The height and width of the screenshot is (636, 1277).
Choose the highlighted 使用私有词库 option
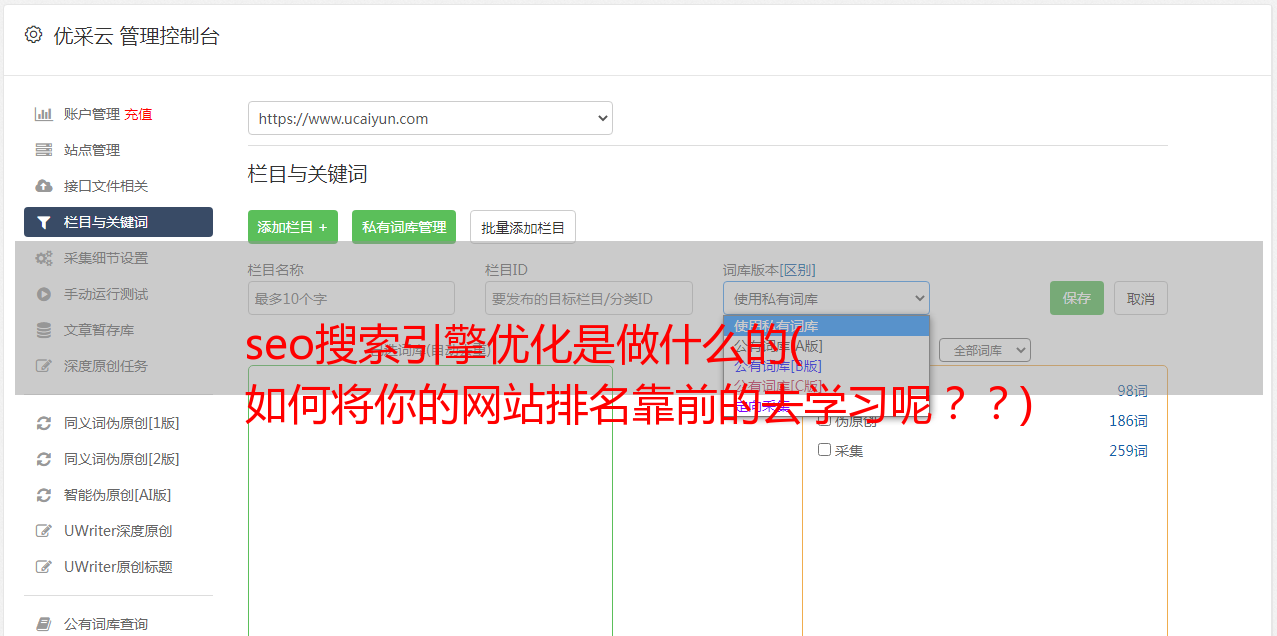826,326
